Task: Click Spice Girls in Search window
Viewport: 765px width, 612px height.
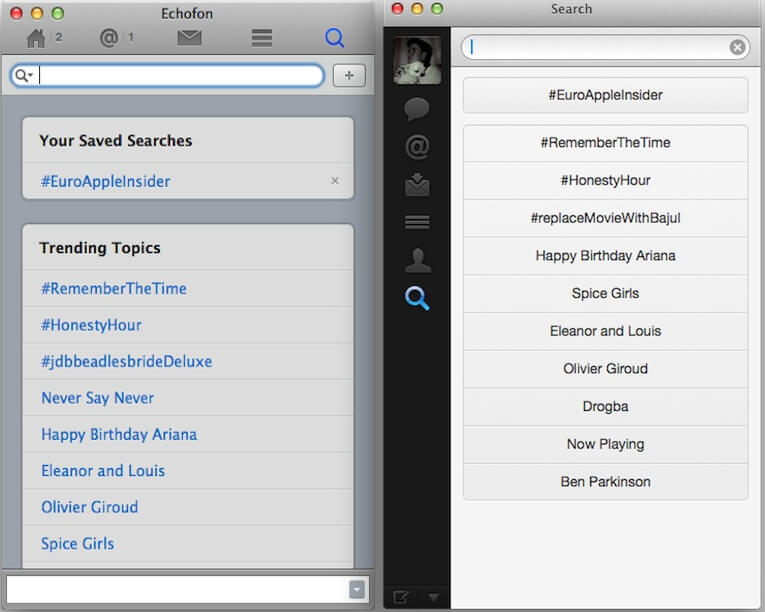Action: coord(605,293)
